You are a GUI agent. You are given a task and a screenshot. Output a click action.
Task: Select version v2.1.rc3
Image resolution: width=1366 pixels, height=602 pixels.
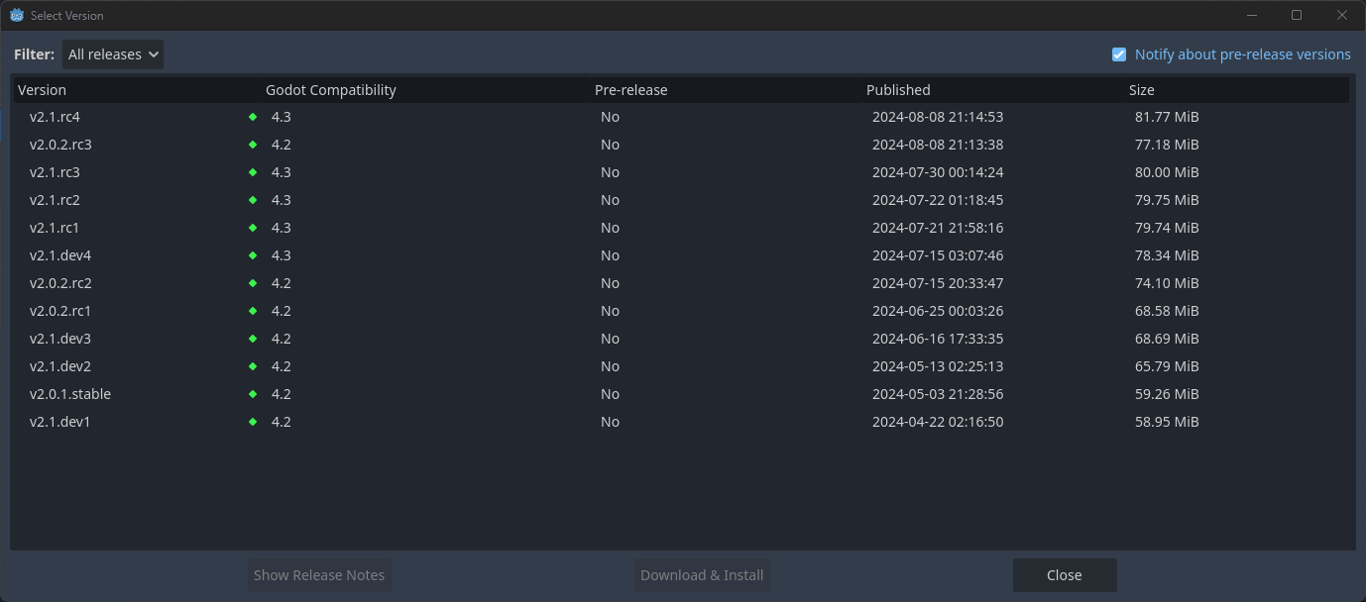pos(55,172)
